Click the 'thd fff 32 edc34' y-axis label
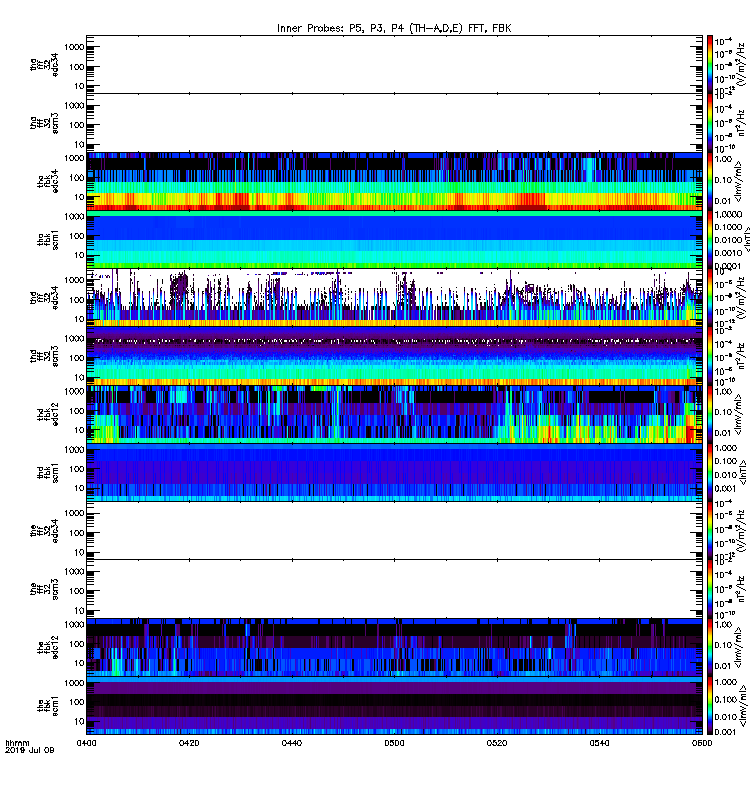 click(44, 298)
